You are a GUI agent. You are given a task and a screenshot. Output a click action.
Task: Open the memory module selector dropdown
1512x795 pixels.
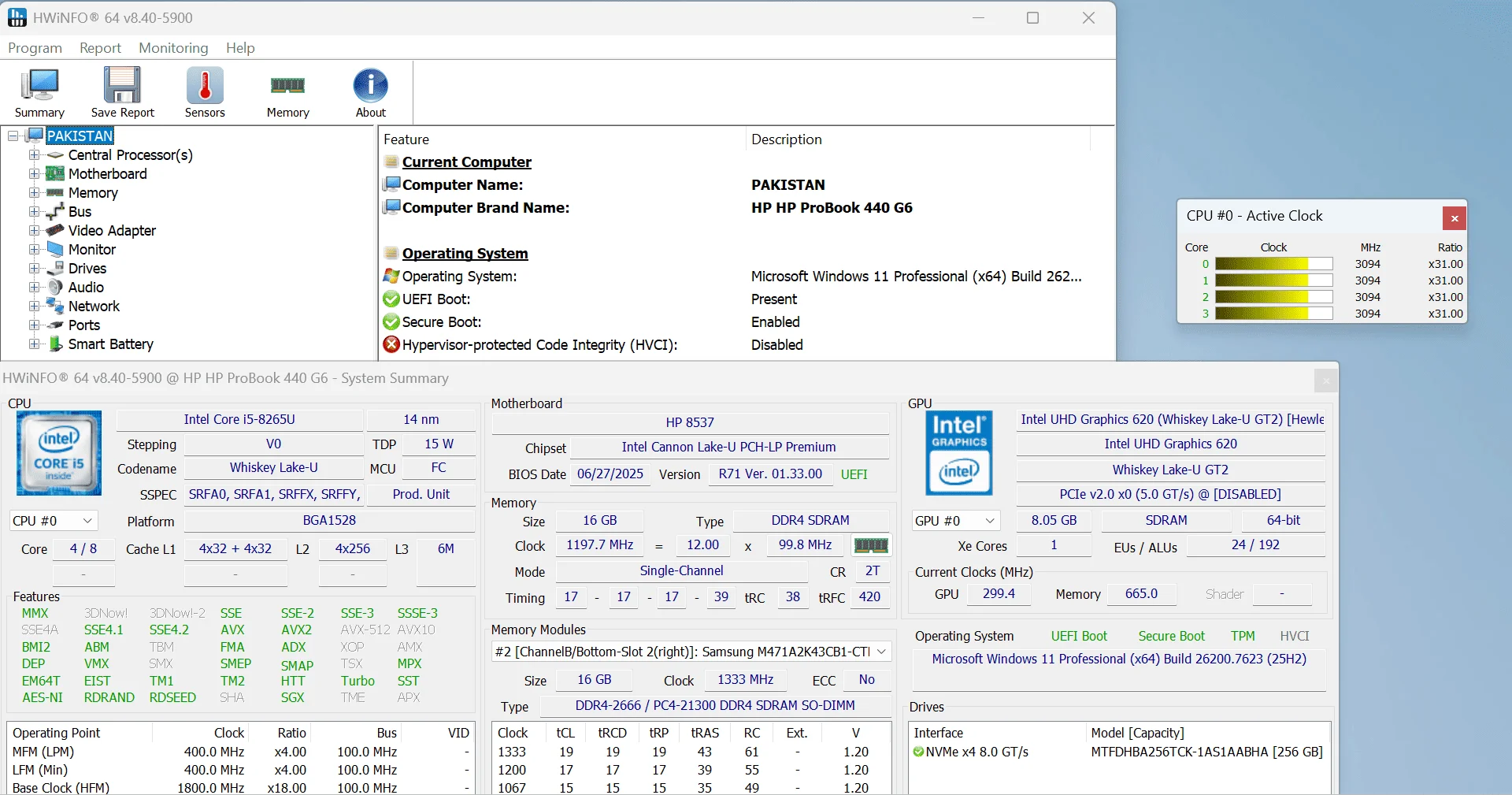pos(880,652)
